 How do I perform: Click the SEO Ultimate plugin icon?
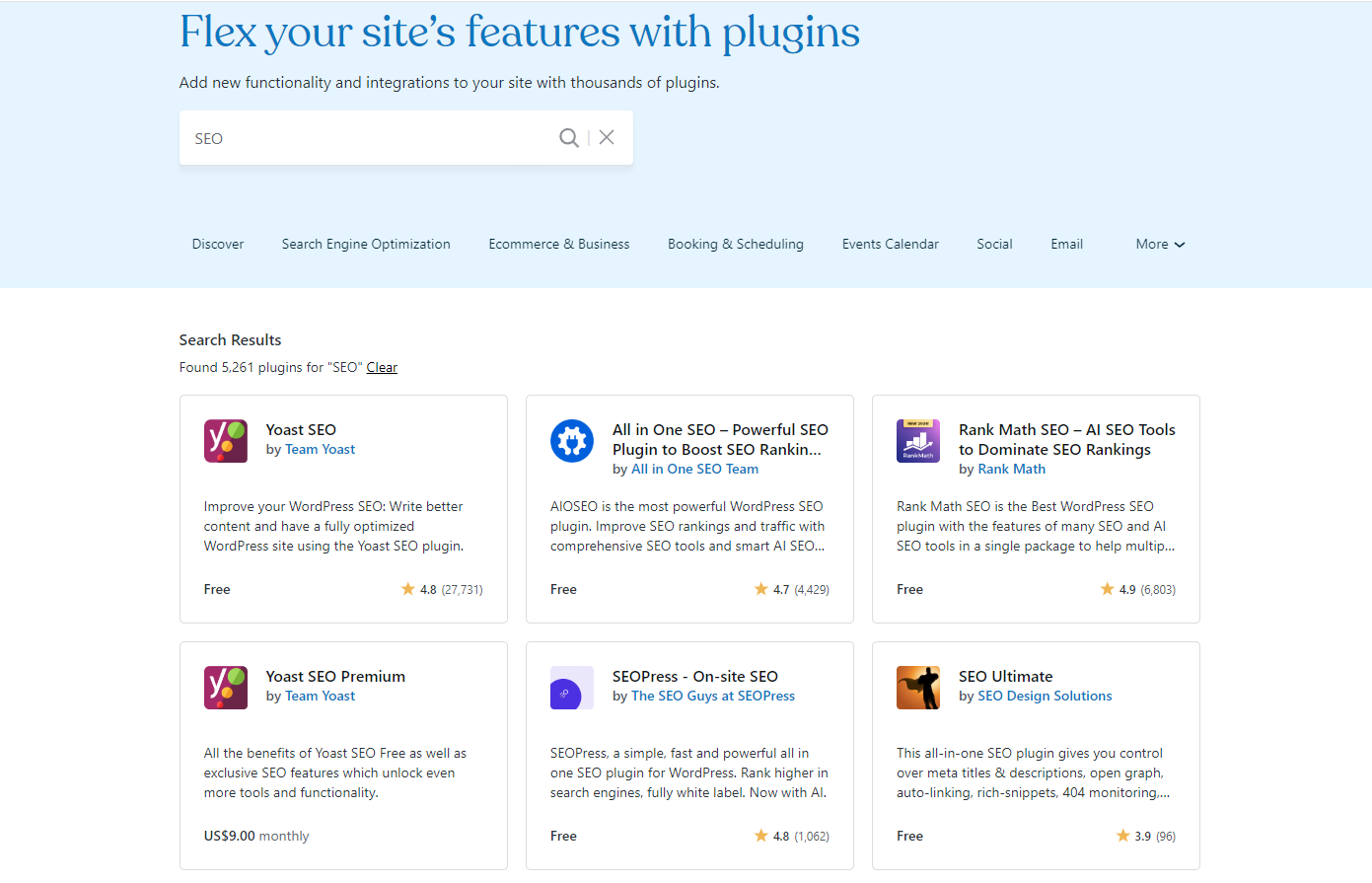pos(918,688)
